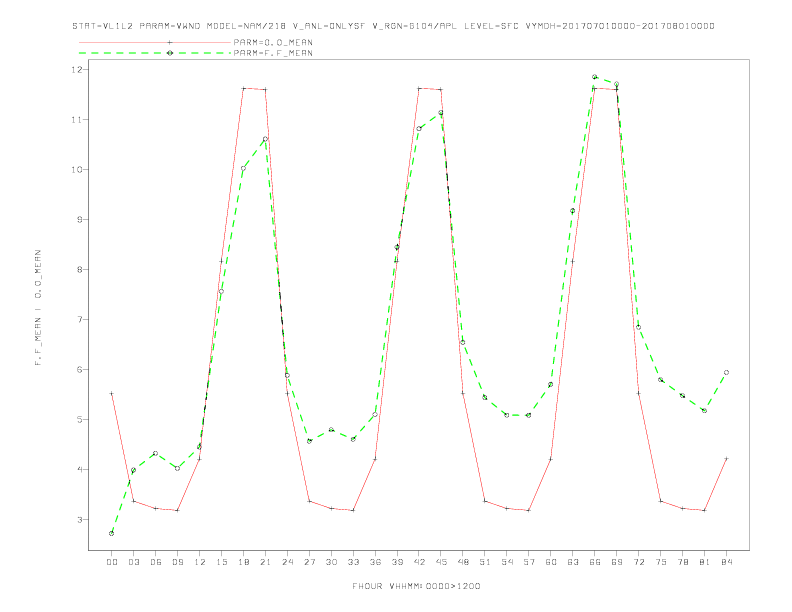The image size is (792, 612).
Task: Click the x-axis tick label 18
Action: [243, 562]
